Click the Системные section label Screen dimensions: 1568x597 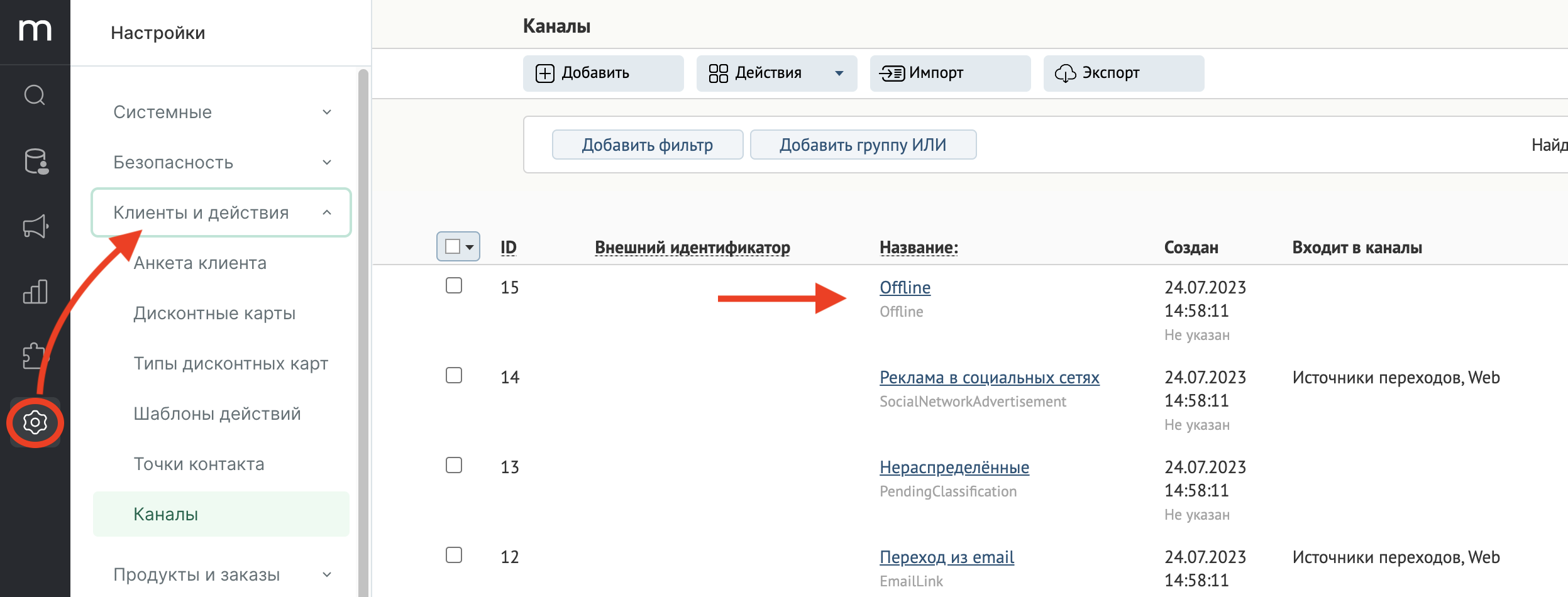coord(162,112)
